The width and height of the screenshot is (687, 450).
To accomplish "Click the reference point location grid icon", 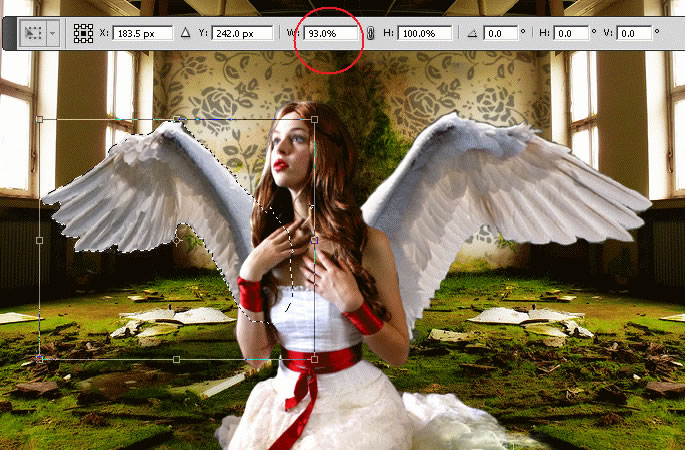I will [83, 33].
